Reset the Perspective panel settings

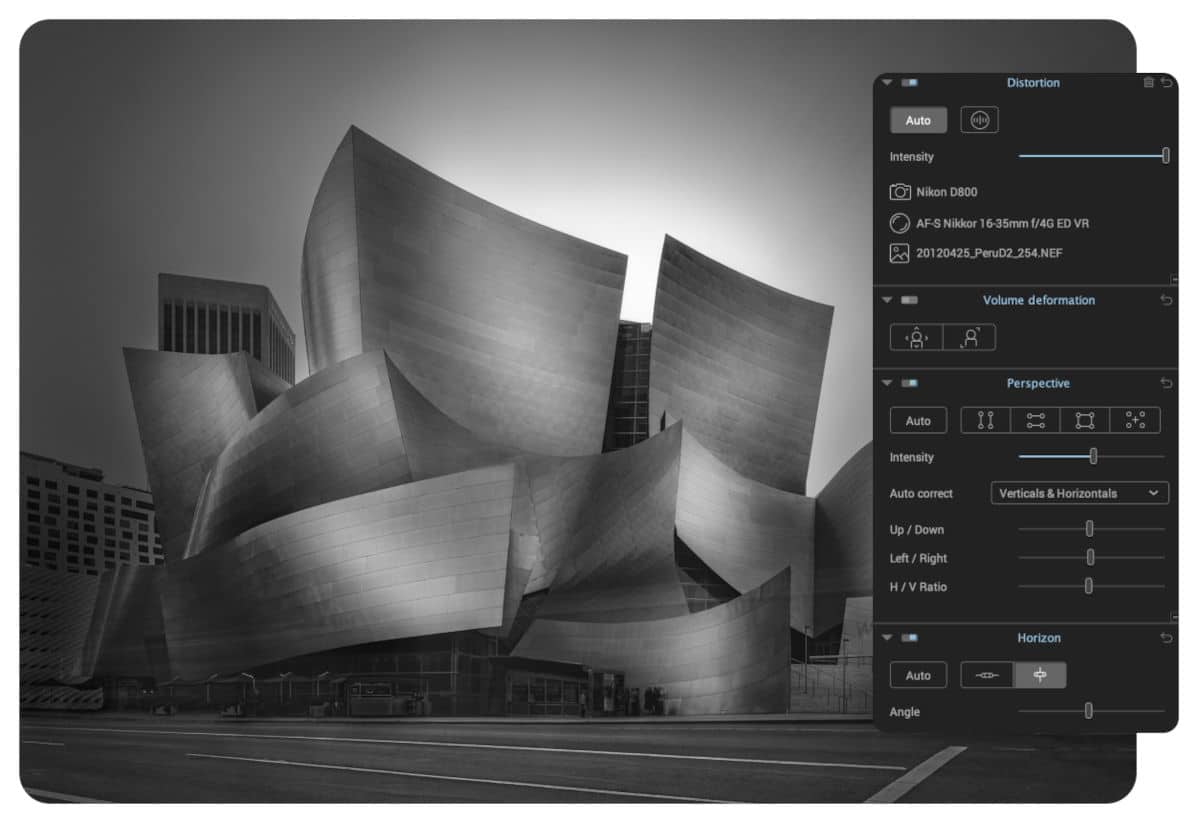(x=1166, y=383)
